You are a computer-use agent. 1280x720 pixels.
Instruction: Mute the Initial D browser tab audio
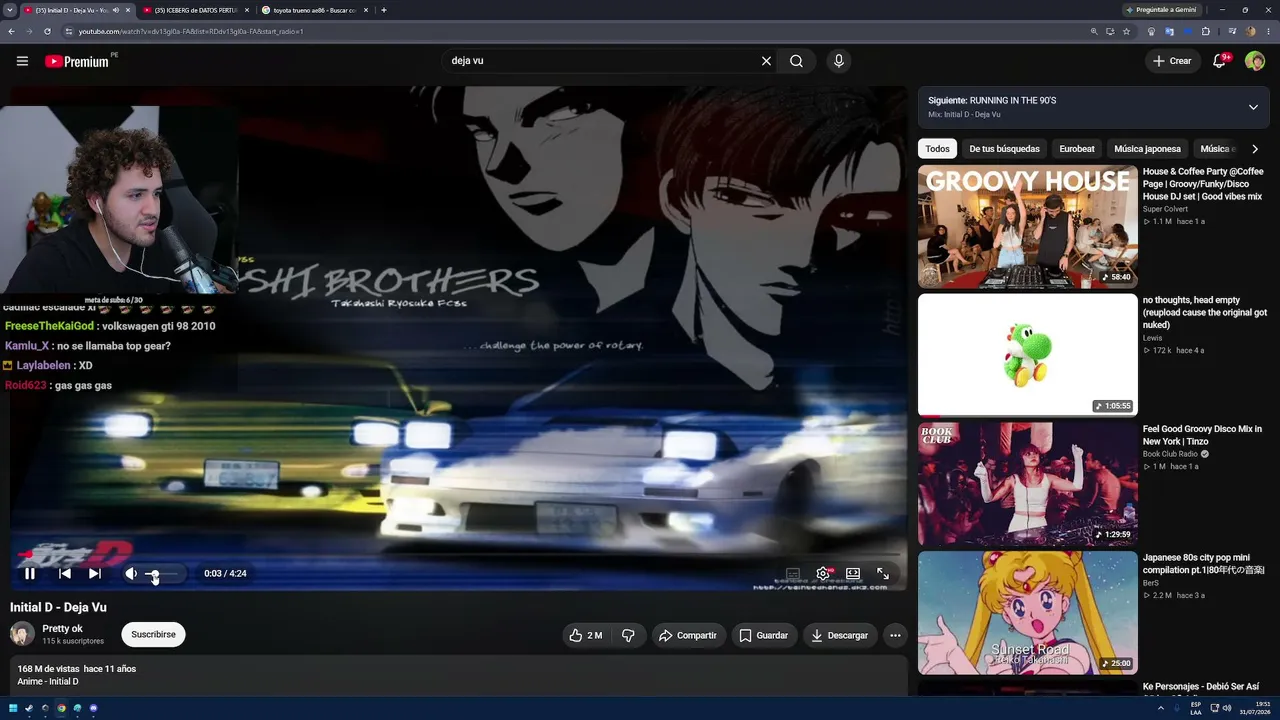click(116, 10)
